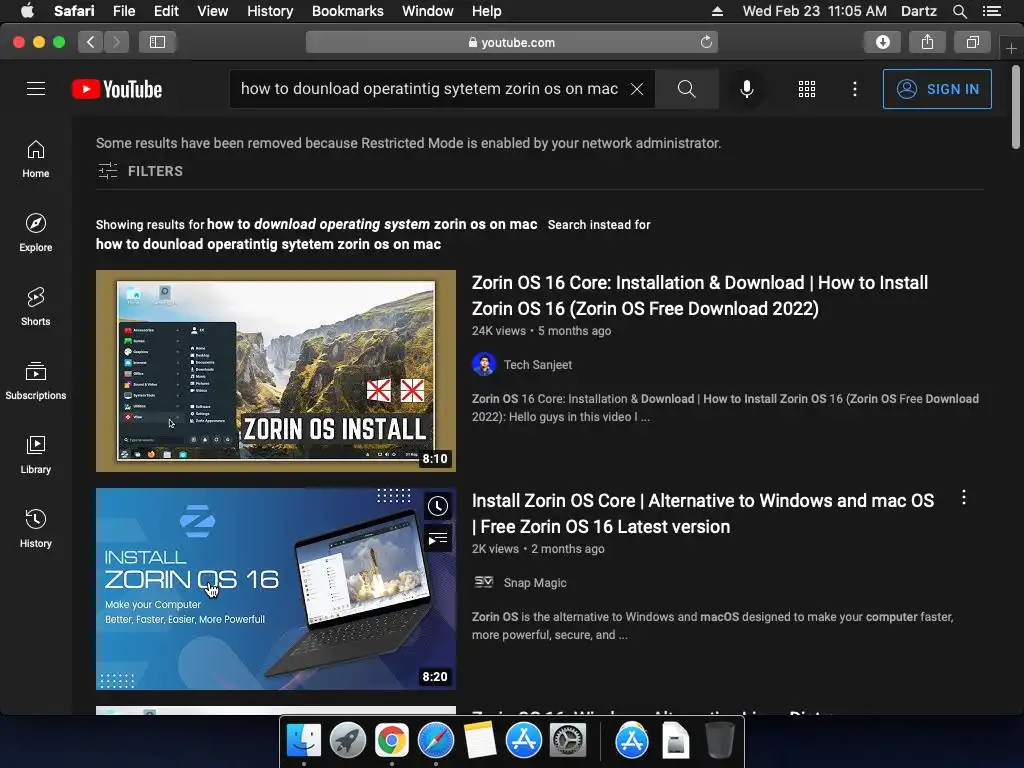Click the Safari address bar youtube.com
The width and height of the screenshot is (1024, 768).
pyautogui.click(x=511, y=42)
